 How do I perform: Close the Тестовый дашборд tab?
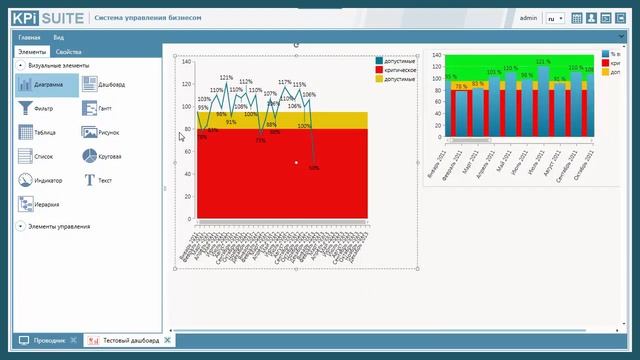[x=167, y=340]
